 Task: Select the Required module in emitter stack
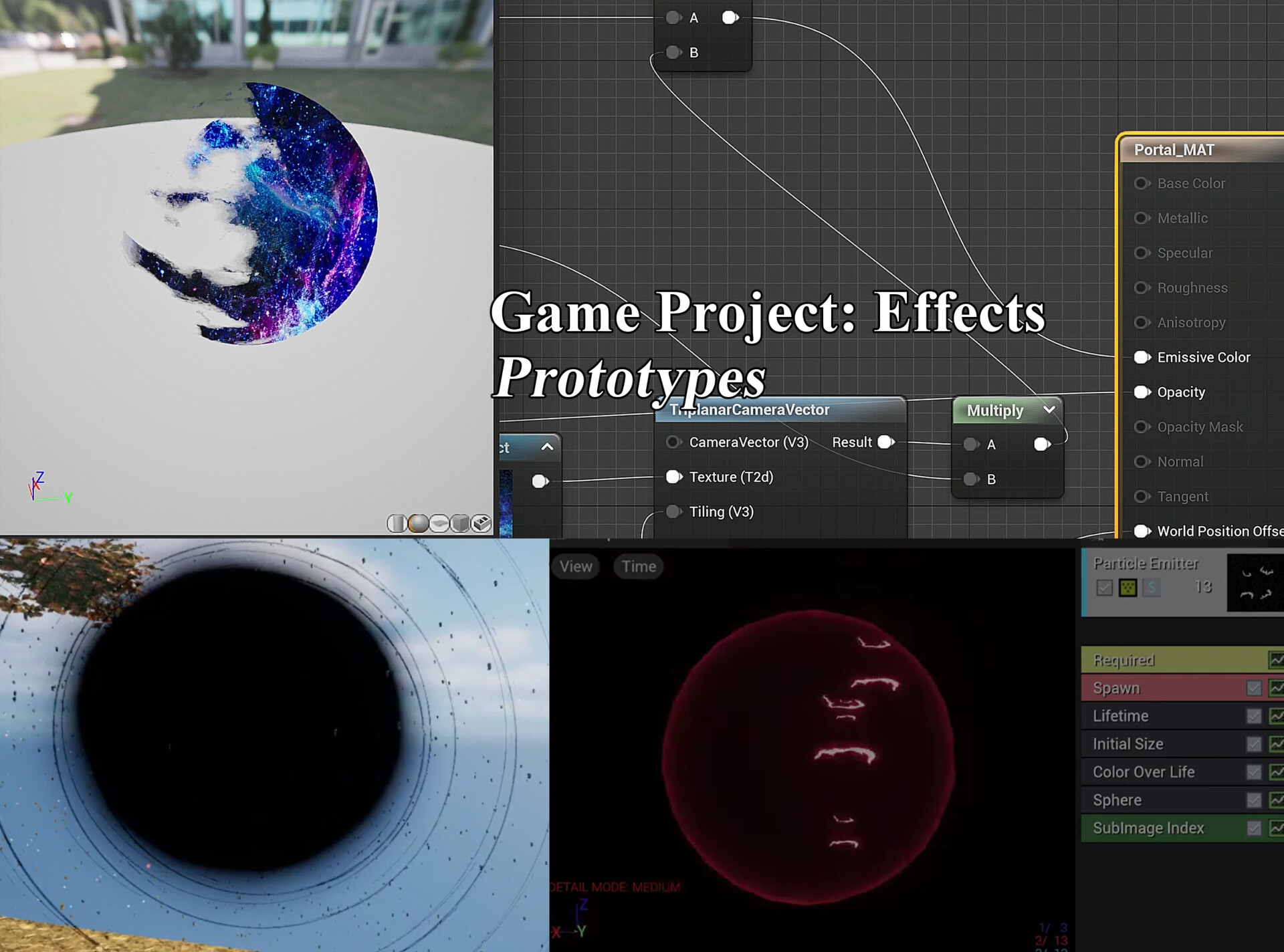click(x=1137, y=660)
